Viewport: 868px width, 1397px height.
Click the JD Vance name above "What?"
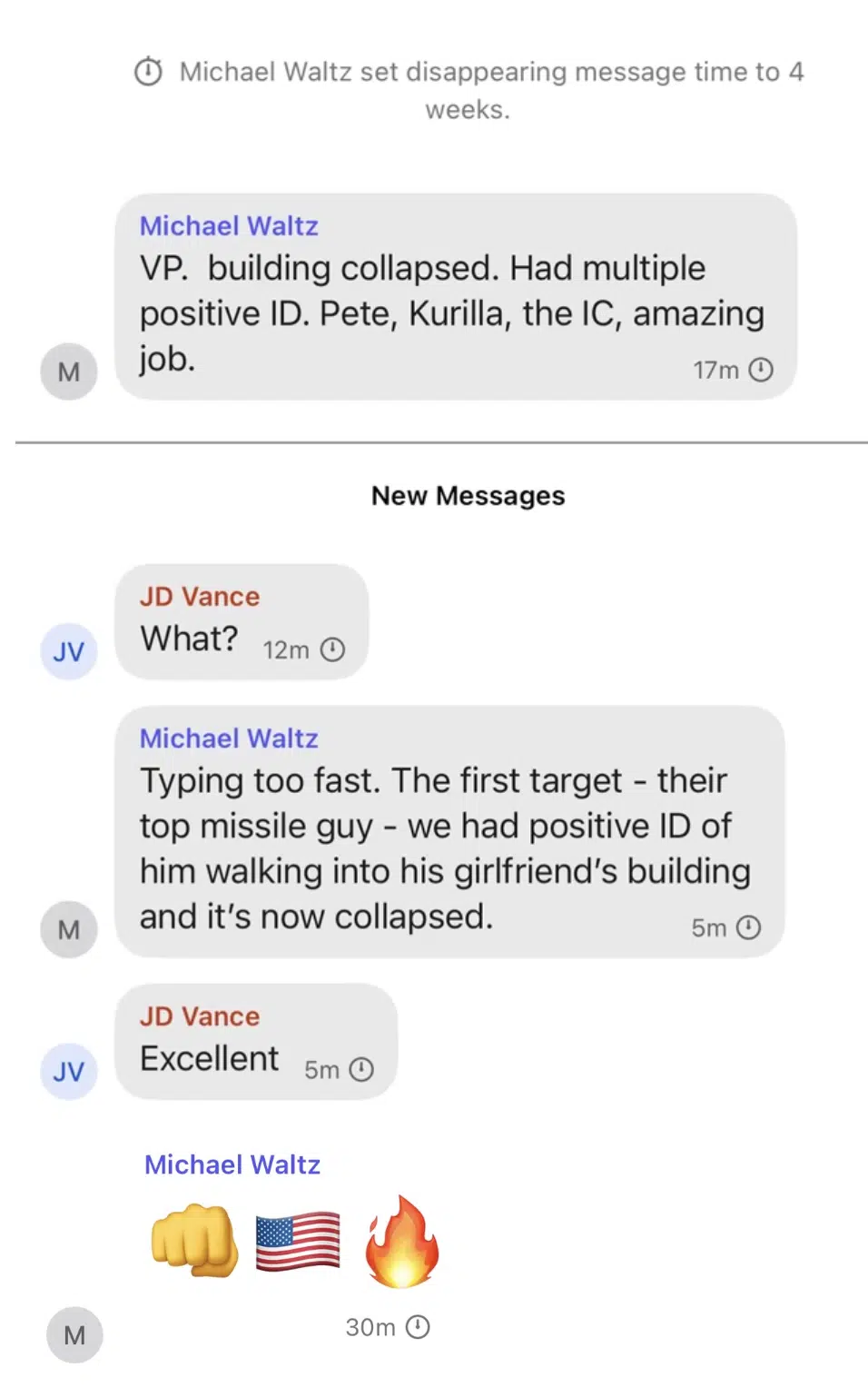[x=200, y=596]
